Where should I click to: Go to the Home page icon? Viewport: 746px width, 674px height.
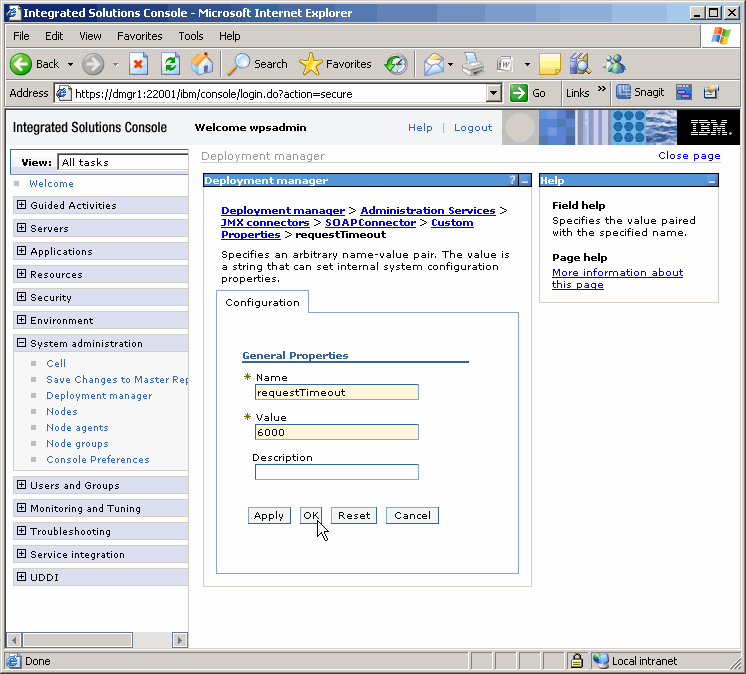click(202, 64)
